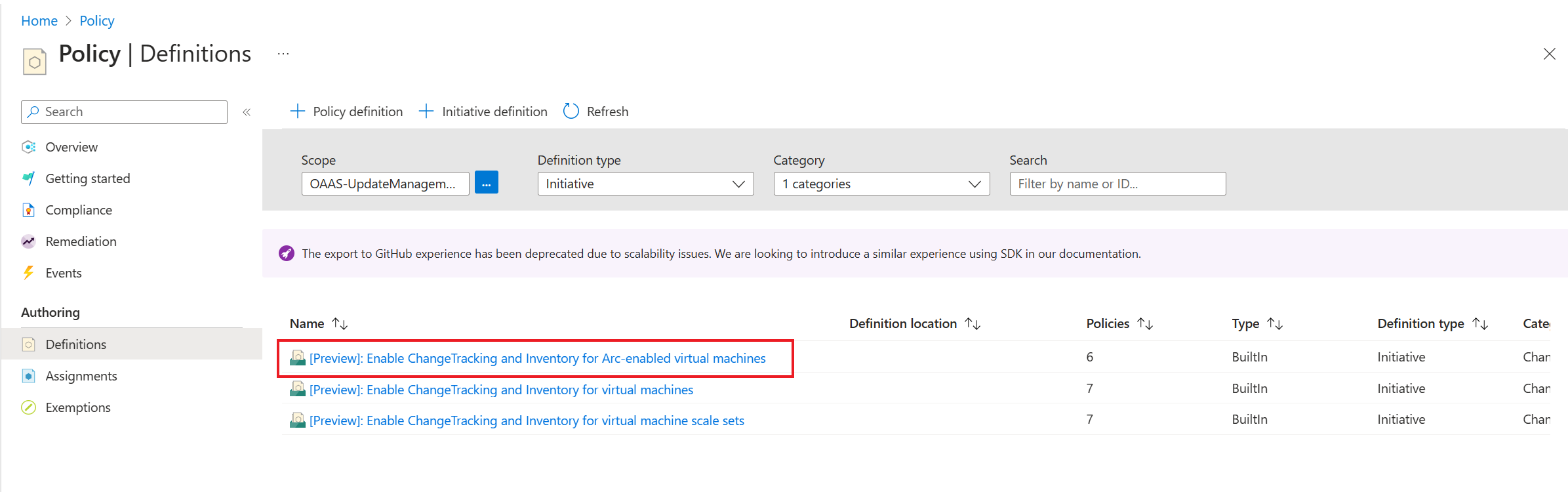Click initiative icon beside the '...for virtual machines' row

(x=298, y=389)
